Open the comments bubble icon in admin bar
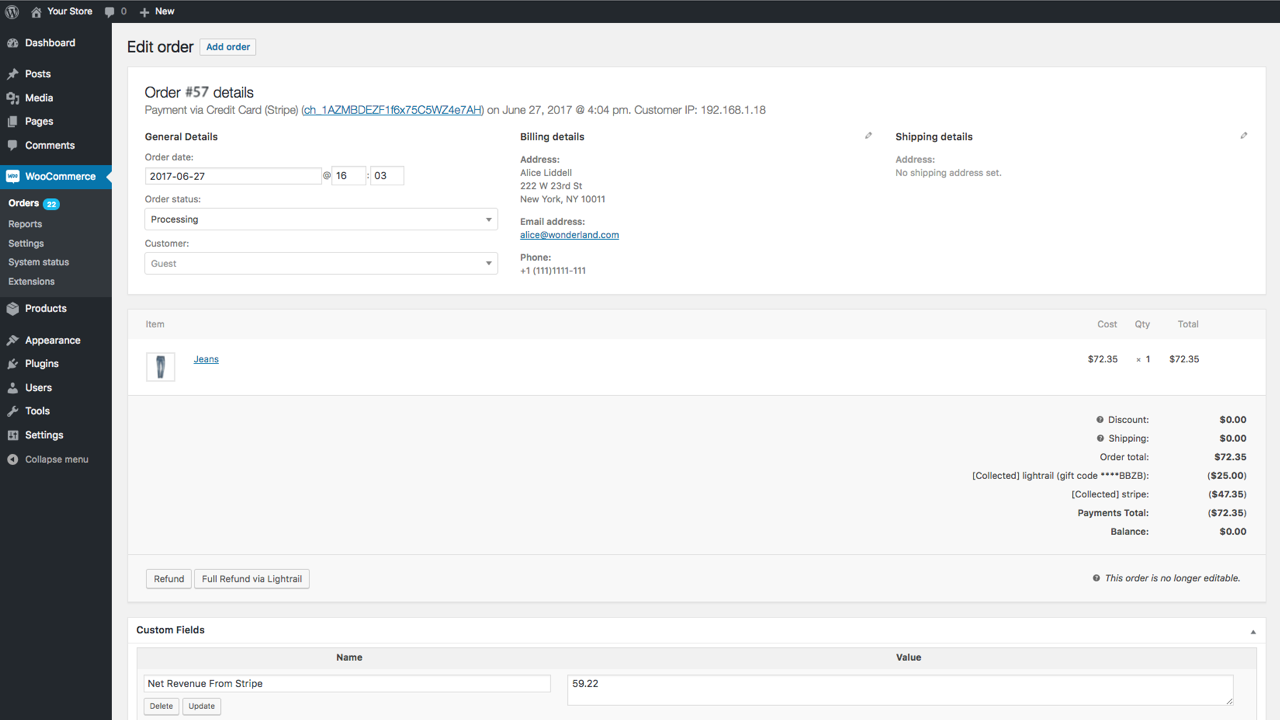 110,12
